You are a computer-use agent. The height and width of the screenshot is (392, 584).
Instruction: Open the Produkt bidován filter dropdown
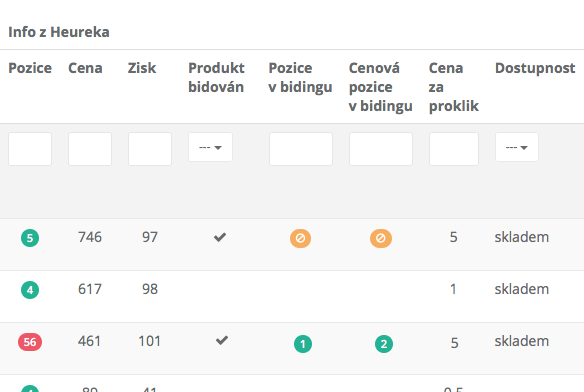point(210,147)
